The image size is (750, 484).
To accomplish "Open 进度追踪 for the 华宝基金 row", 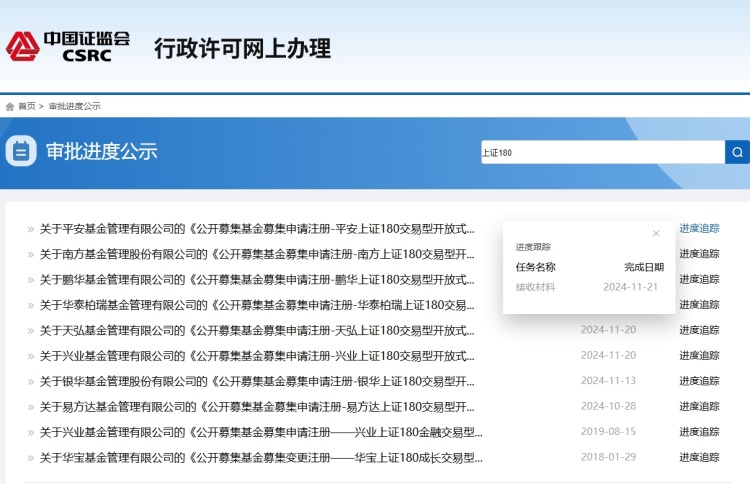I will pos(699,457).
